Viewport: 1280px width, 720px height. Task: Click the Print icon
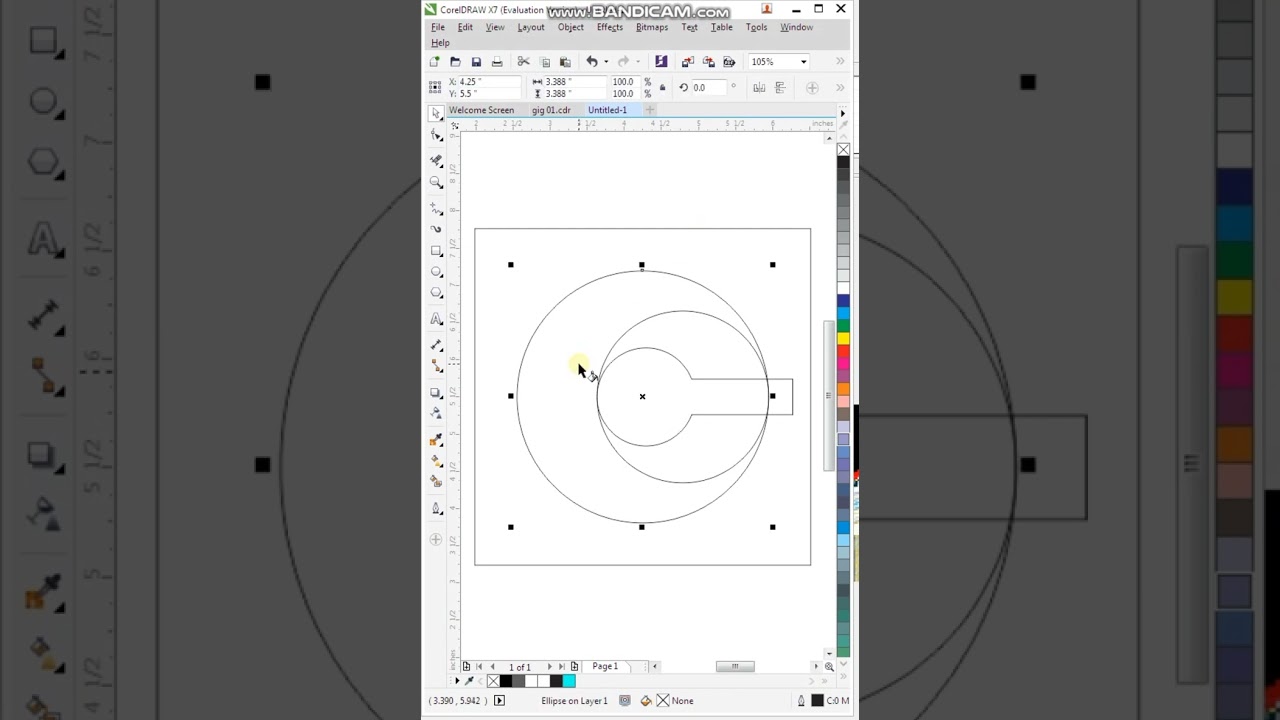pyautogui.click(x=497, y=62)
